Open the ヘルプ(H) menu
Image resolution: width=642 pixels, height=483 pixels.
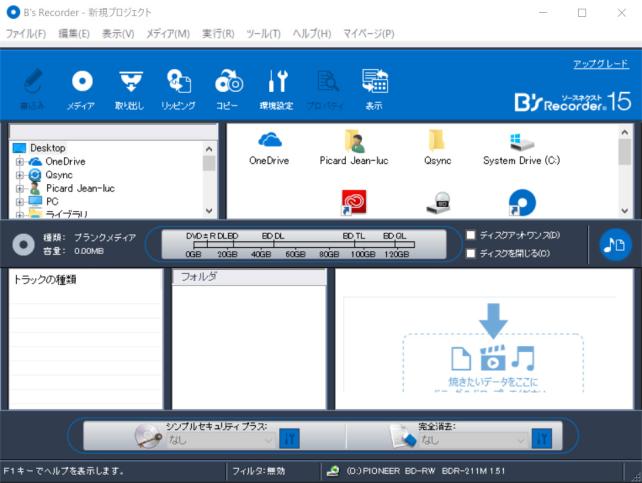pos(312,34)
